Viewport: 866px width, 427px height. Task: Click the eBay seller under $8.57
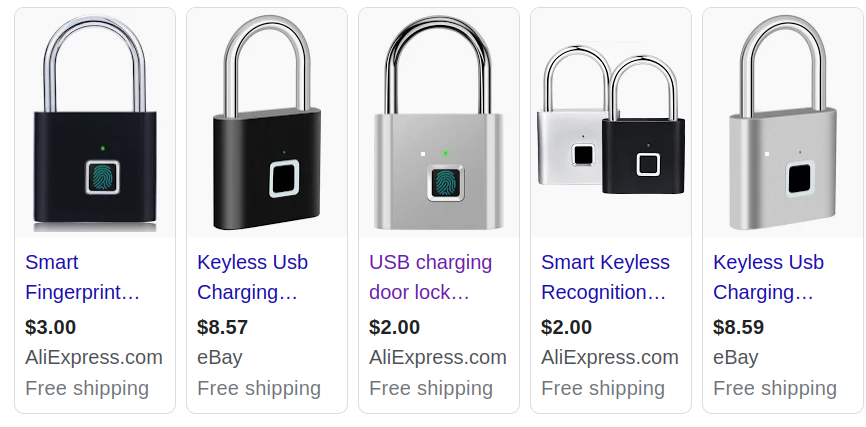click(220, 357)
